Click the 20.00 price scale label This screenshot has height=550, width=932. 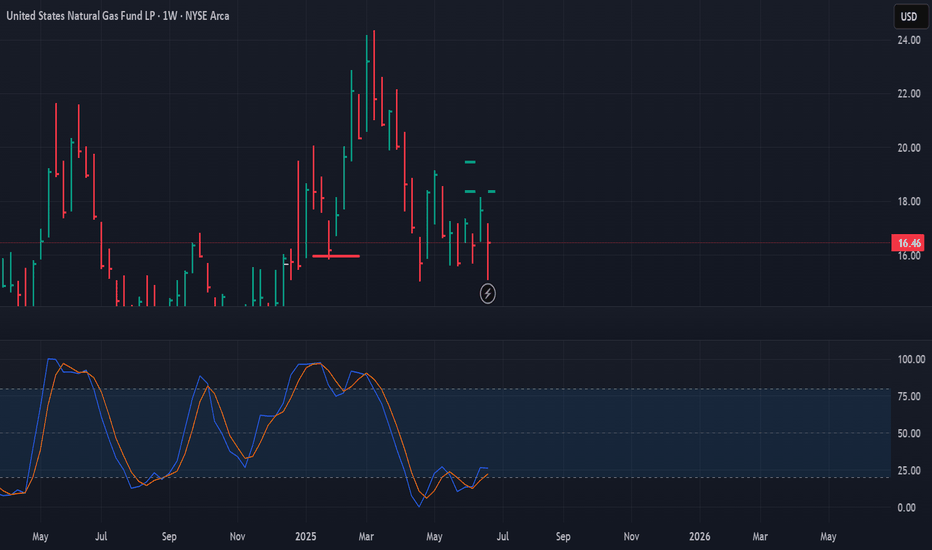point(909,147)
